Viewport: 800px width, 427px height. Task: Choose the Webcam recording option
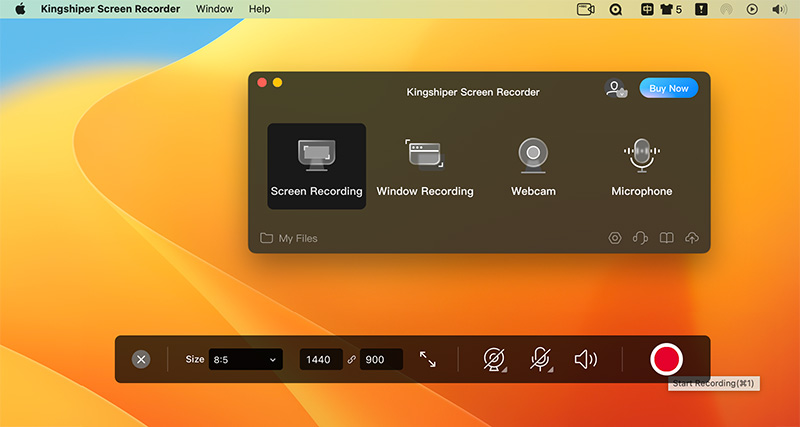pos(533,166)
